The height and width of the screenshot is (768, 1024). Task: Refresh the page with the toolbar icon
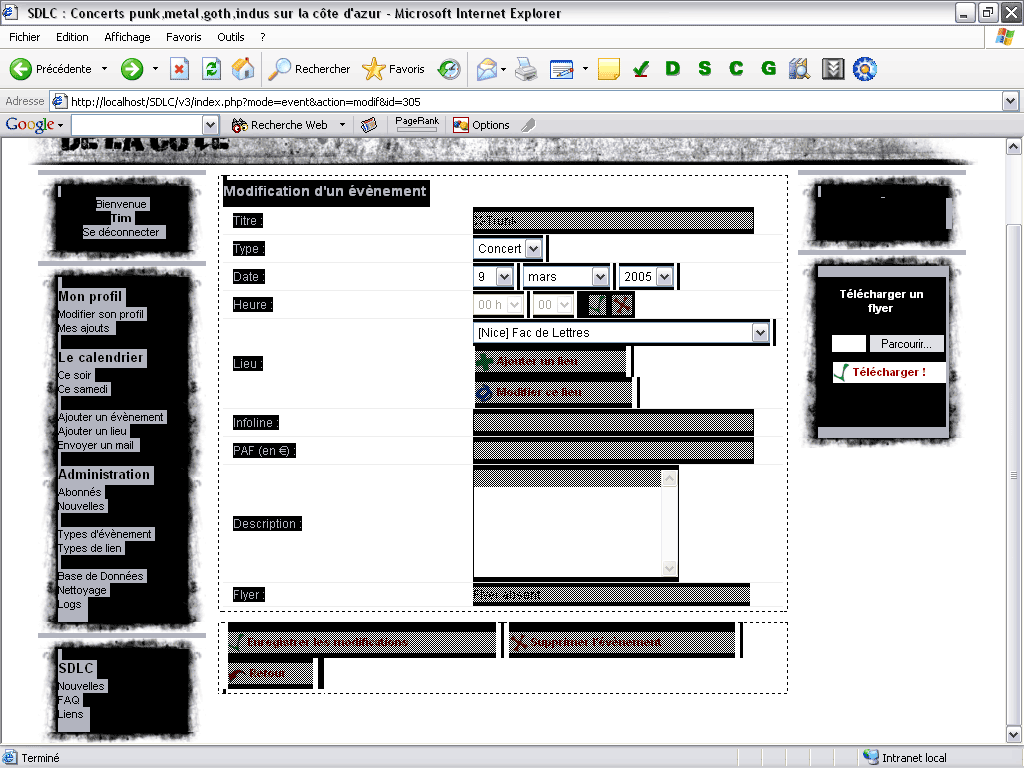tap(211, 69)
